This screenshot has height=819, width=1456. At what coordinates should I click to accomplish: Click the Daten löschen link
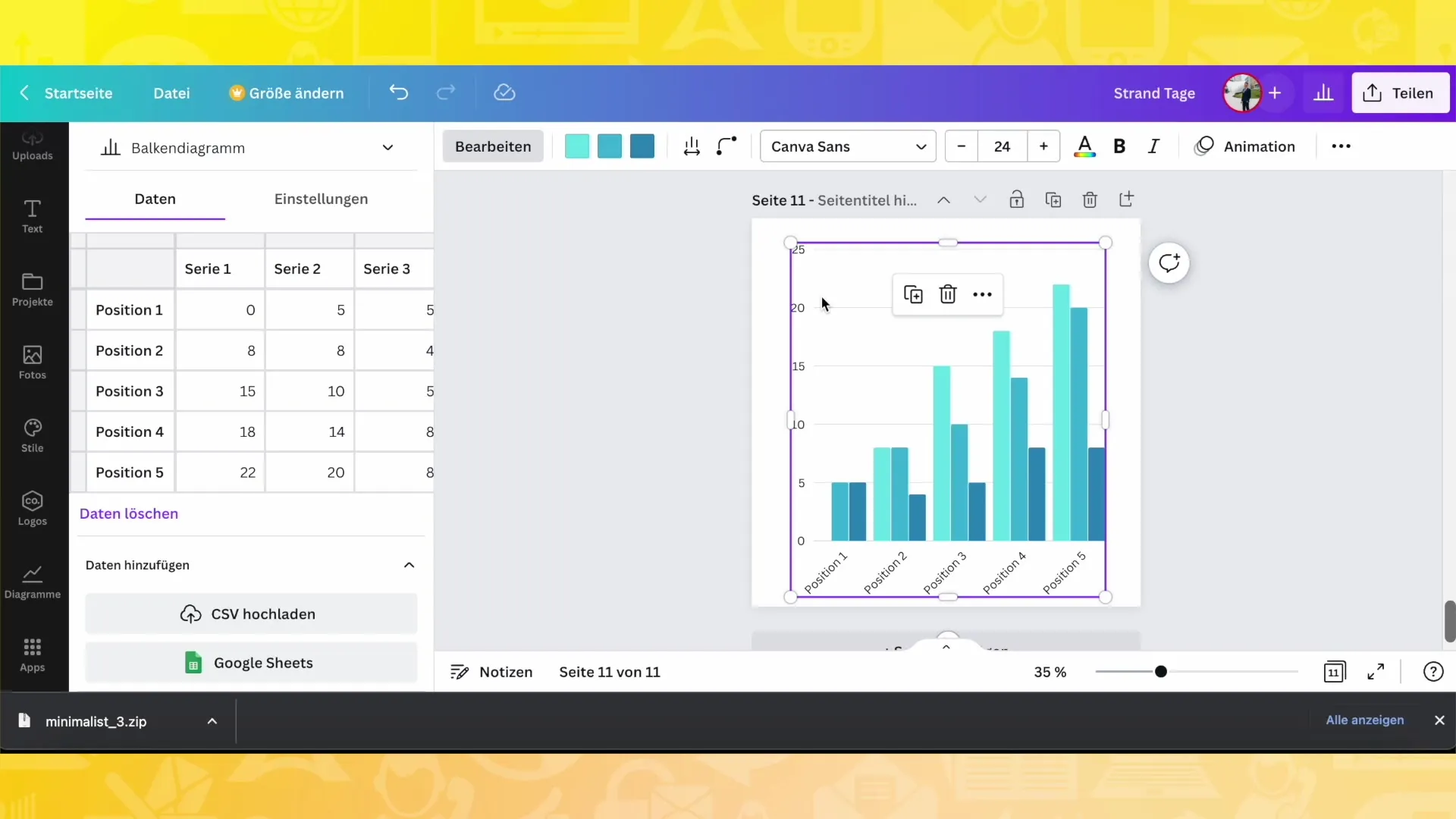[x=128, y=513]
